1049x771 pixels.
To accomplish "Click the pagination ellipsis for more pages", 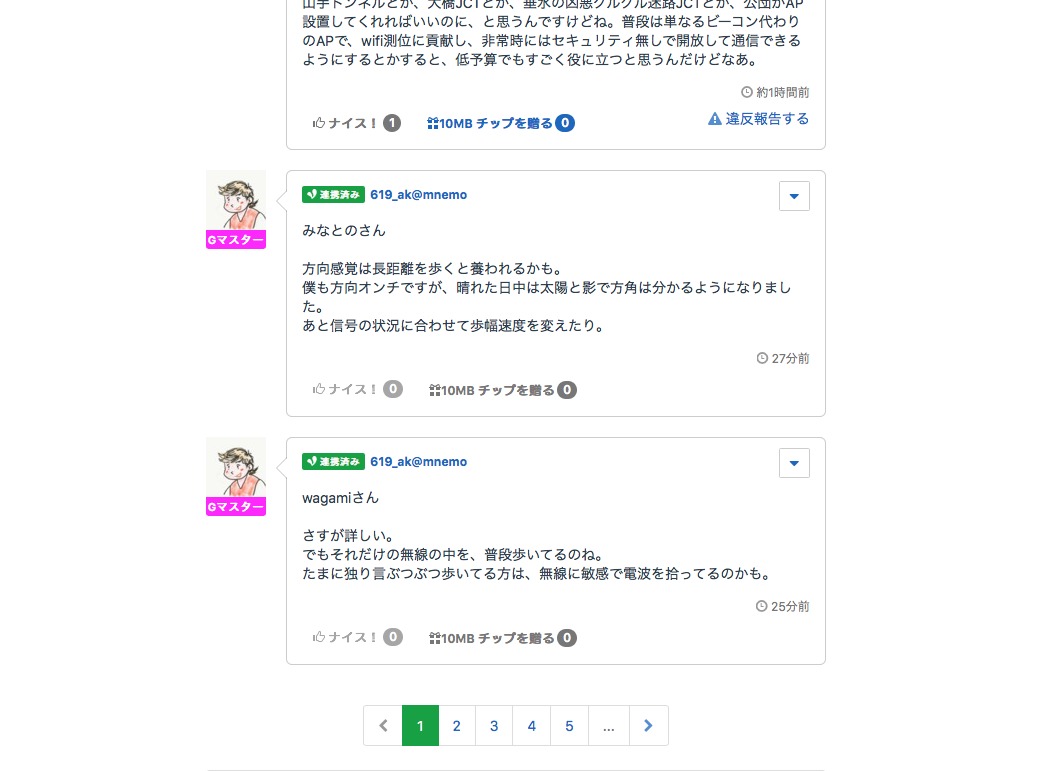I will (x=609, y=726).
